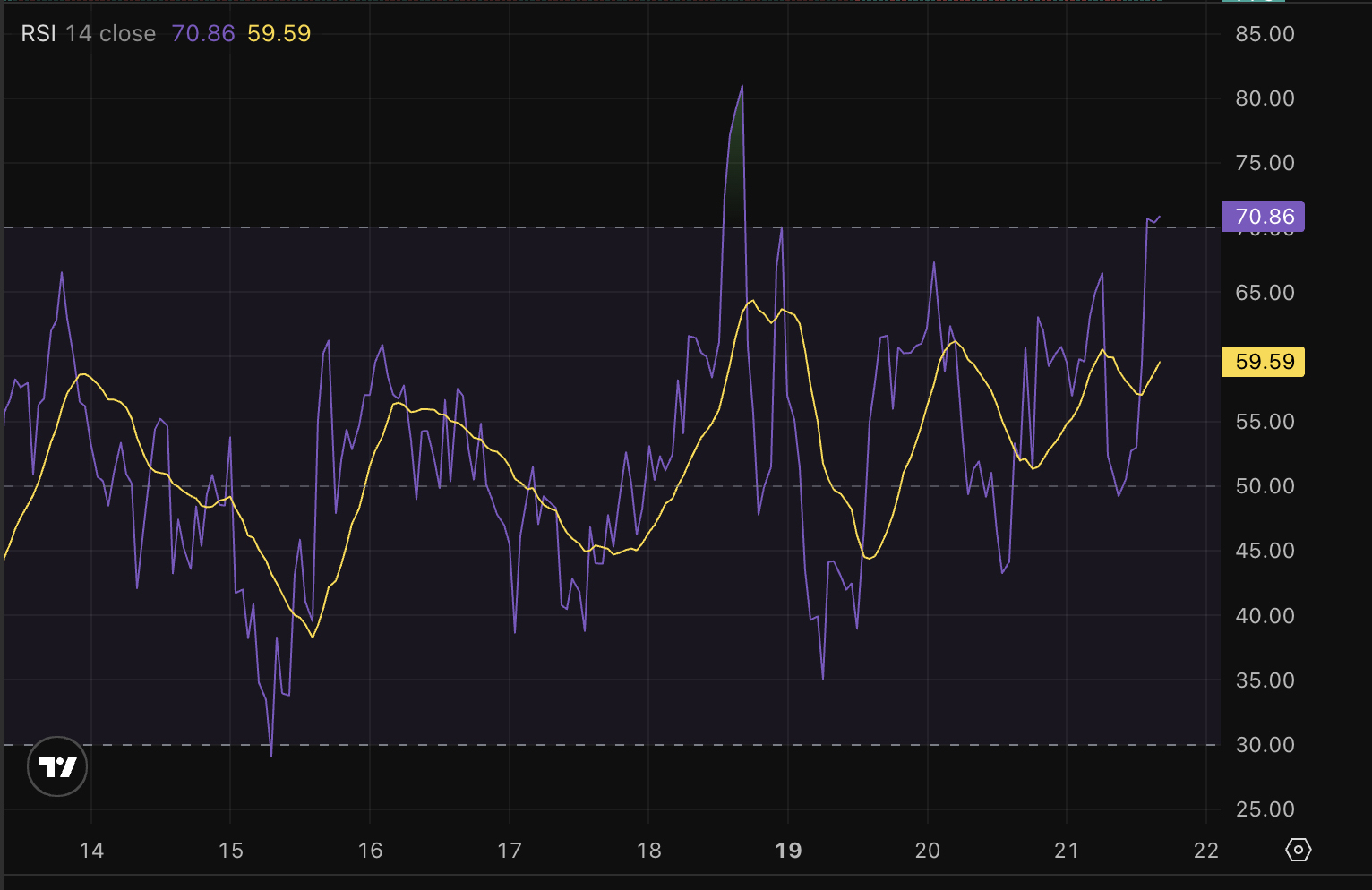Select the yellow smoothing value readout 59.59

(x=279, y=33)
